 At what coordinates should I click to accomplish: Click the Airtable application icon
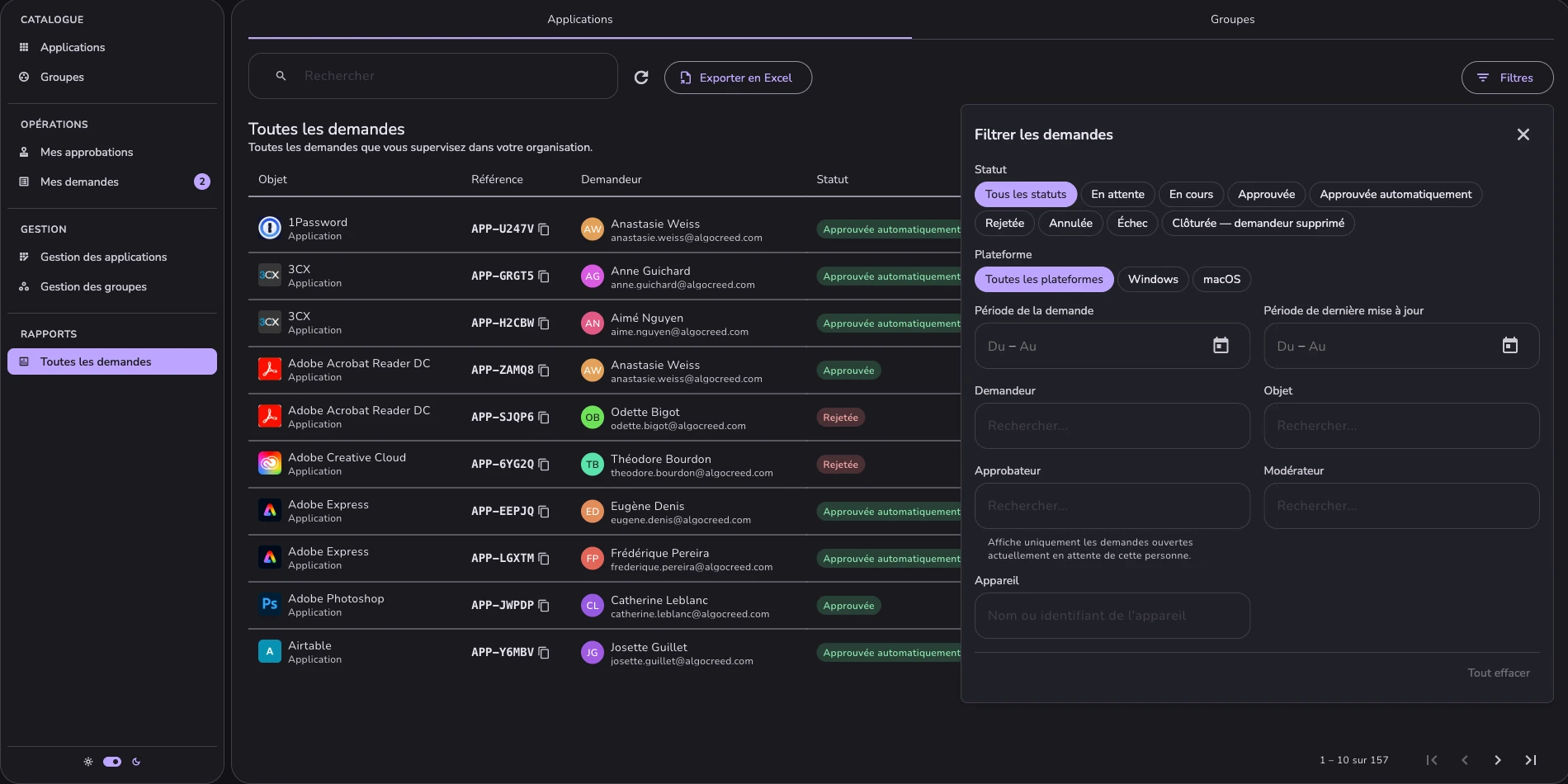[270, 651]
